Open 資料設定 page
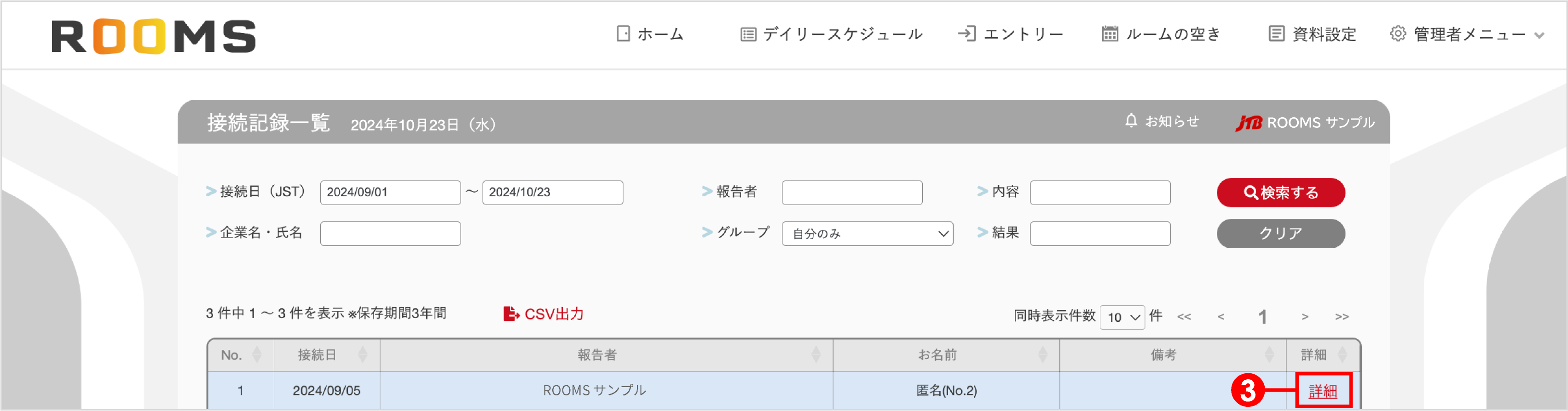 pos(1313,34)
